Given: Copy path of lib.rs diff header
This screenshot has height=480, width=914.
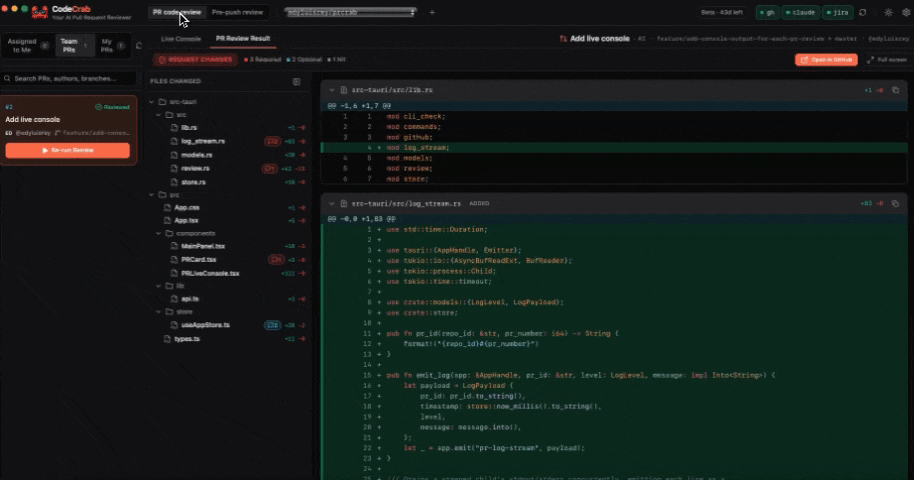Looking at the screenshot, I should coord(895,90).
